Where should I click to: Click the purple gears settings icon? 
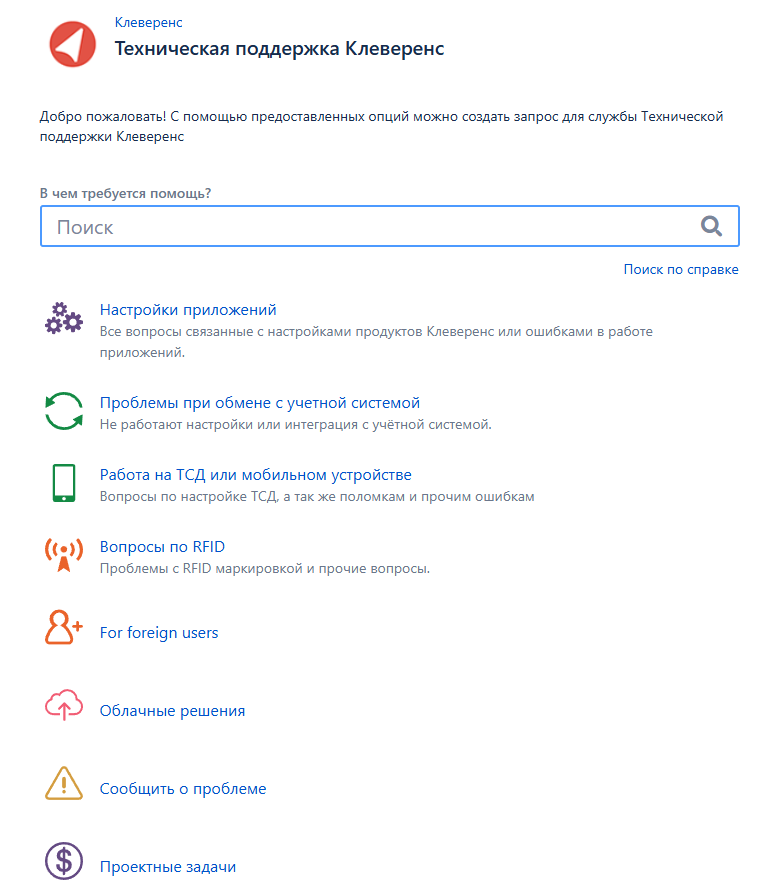point(64,318)
